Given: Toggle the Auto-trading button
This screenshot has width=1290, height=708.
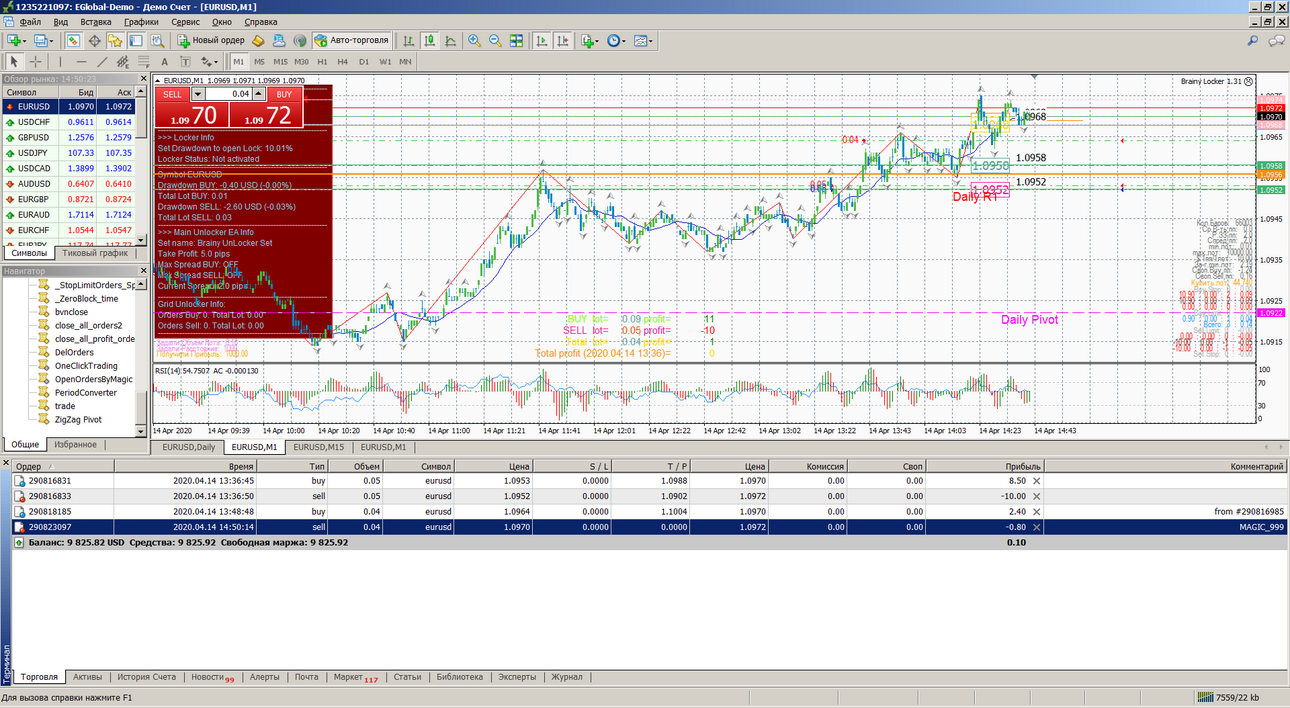Looking at the screenshot, I should coord(351,41).
